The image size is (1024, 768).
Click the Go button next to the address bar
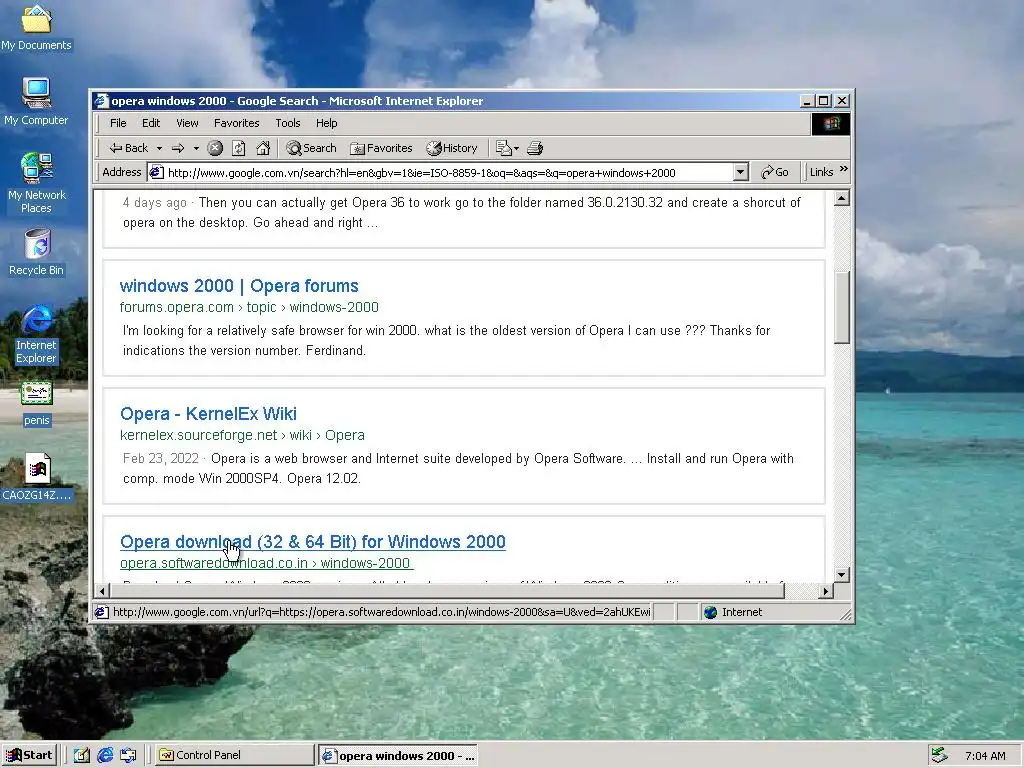775,172
